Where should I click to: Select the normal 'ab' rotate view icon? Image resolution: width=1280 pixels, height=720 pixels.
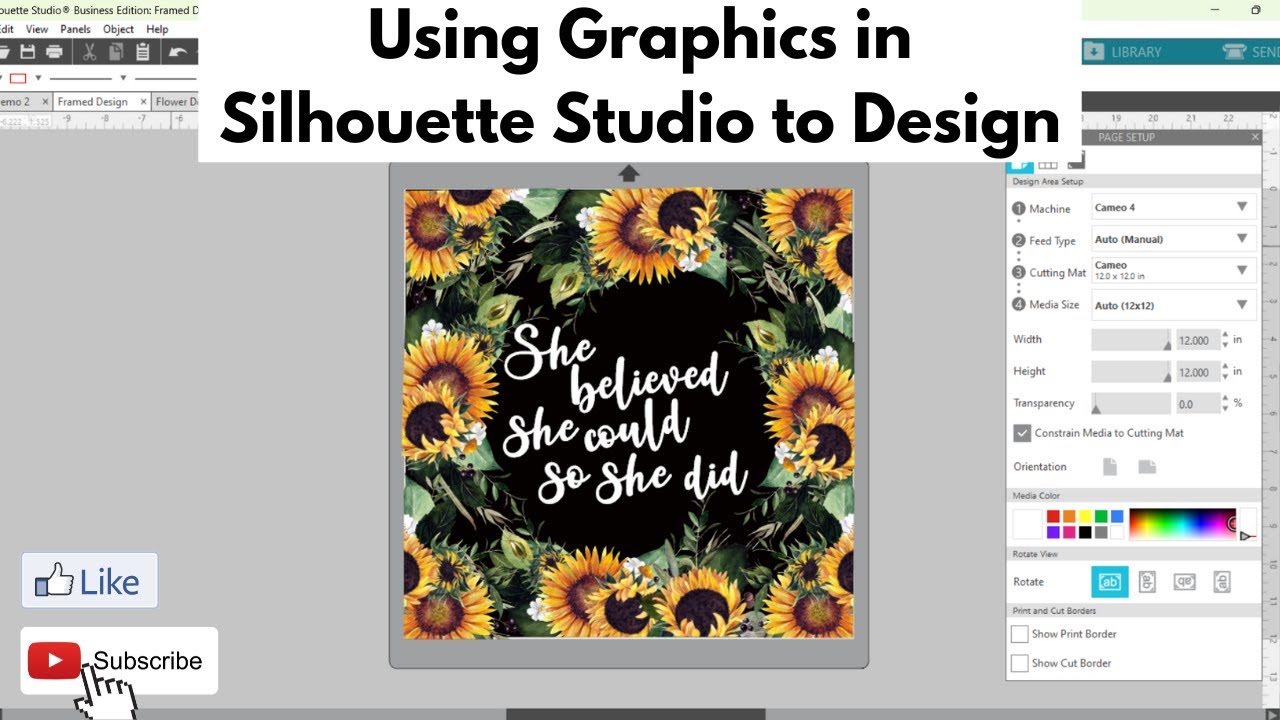pyautogui.click(x=1110, y=581)
